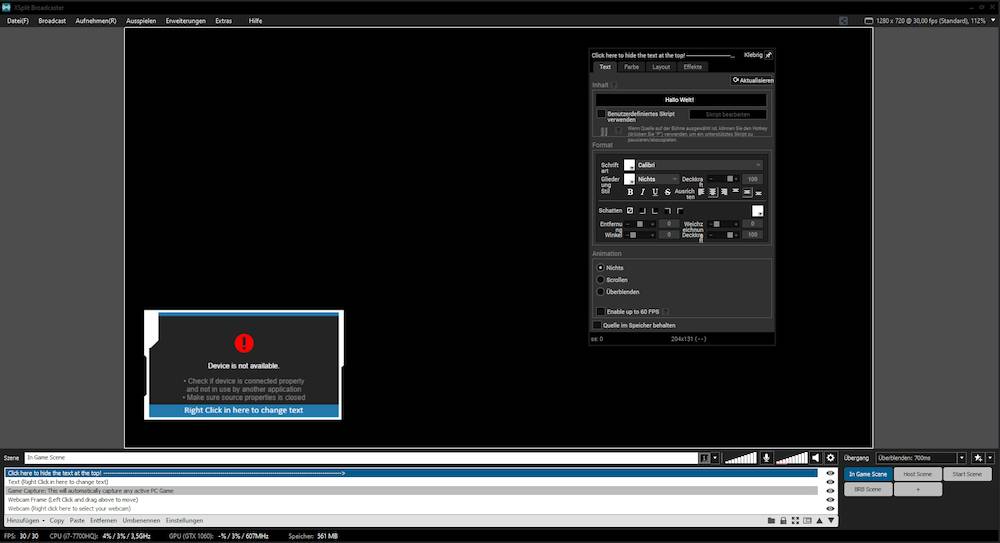Open Erweiterungen menu
This screenshot has width=1000, height=543.
coord(186,20)
